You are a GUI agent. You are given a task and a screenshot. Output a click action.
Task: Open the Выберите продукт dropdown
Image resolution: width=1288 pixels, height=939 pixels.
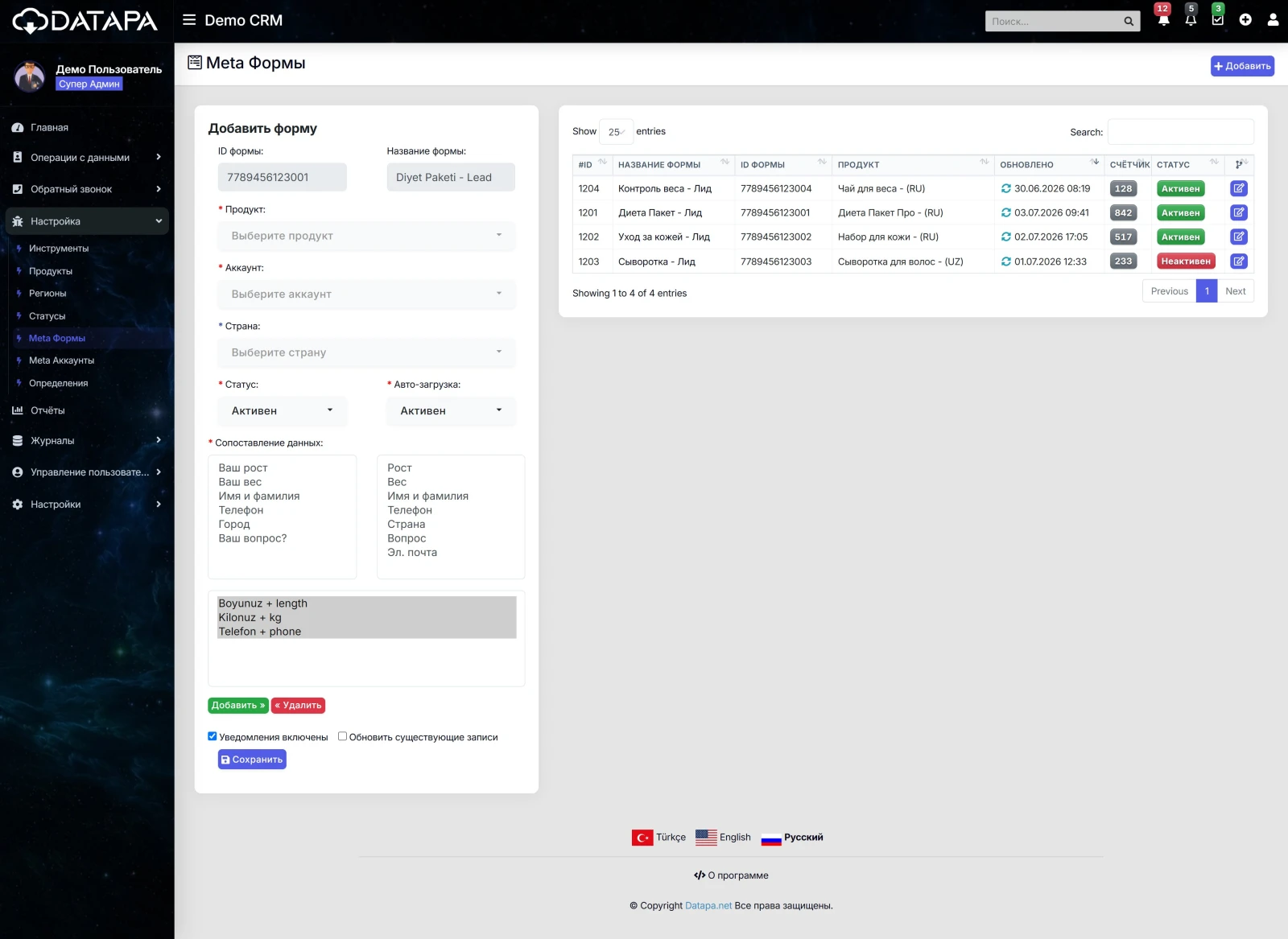[366, 236]
